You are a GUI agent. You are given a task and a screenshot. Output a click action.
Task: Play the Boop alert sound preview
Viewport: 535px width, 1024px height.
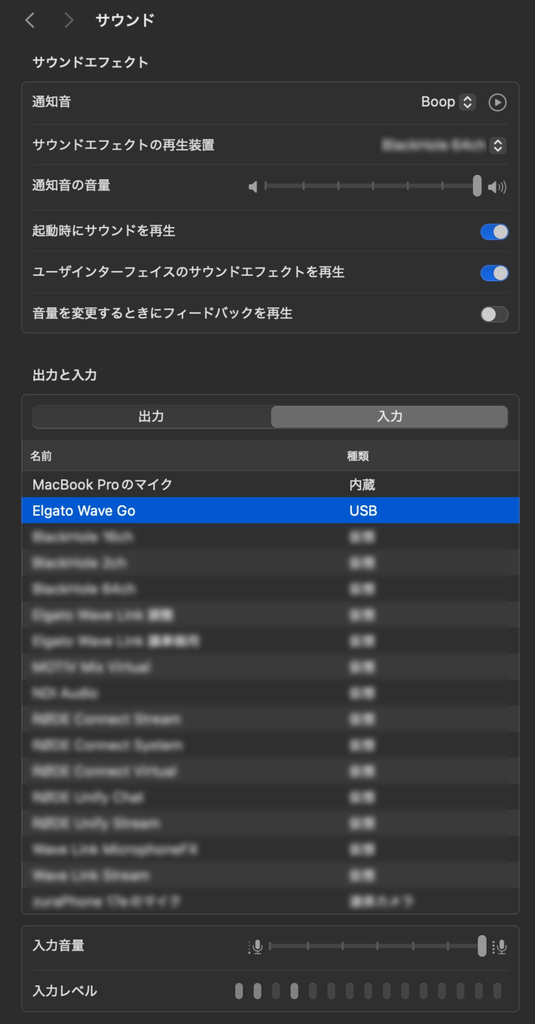[x=498, y=103]
